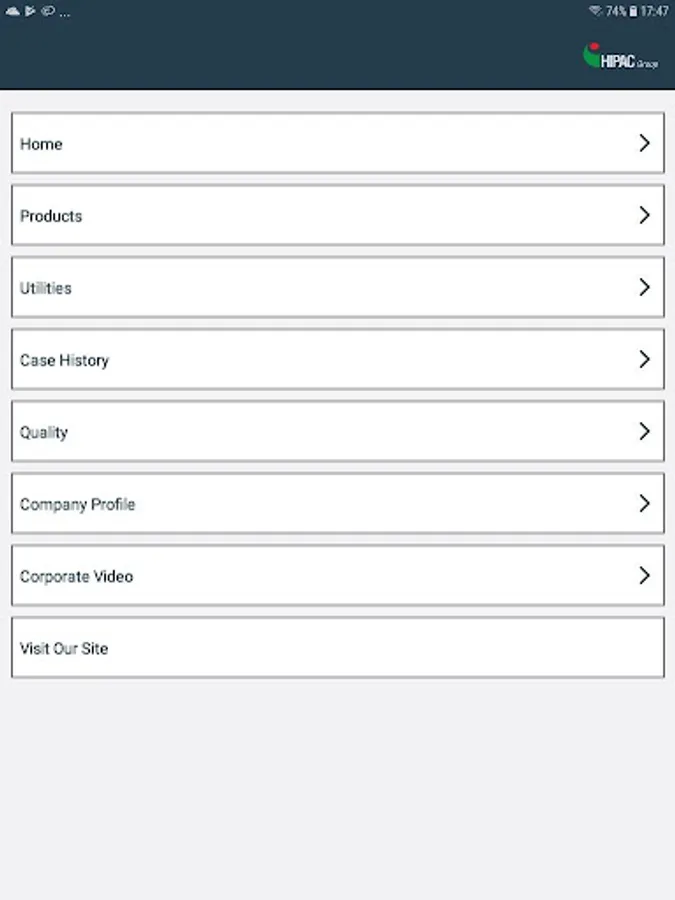Click the chat bubble notification icon
The image size is (675, 900).
(x=48, y=11)
